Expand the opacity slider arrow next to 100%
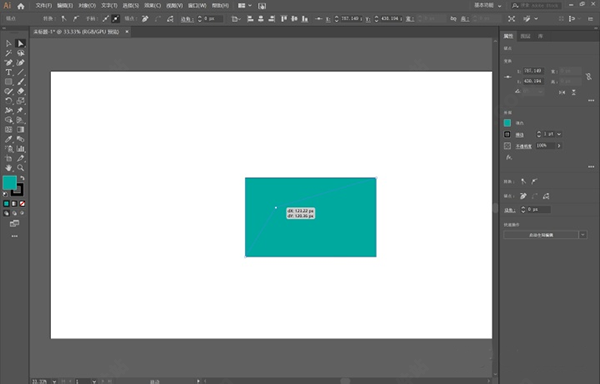The height and width of the screenshot is (384, 600). tap(559, 146)
